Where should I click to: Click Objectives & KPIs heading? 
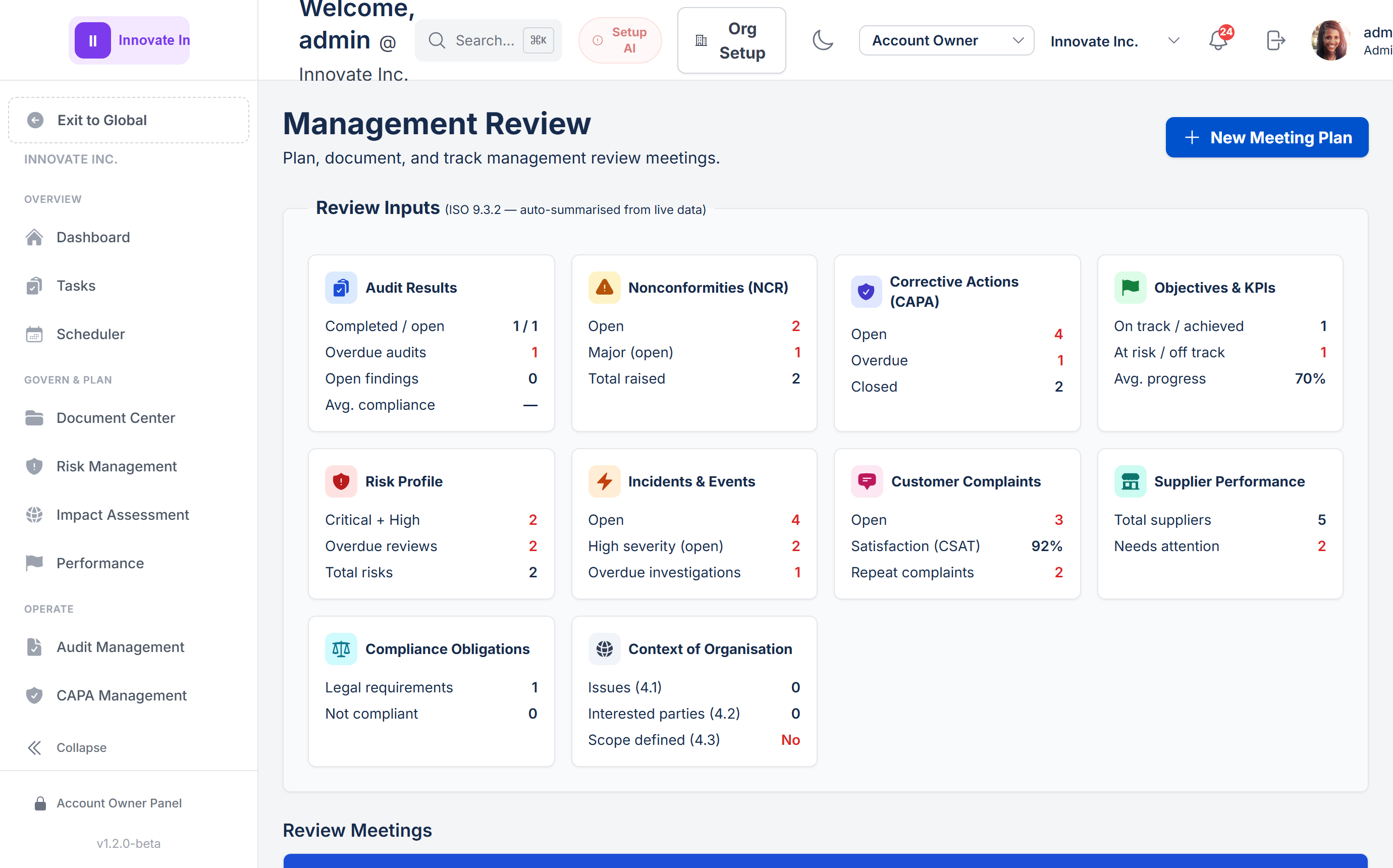[1214, 288]
